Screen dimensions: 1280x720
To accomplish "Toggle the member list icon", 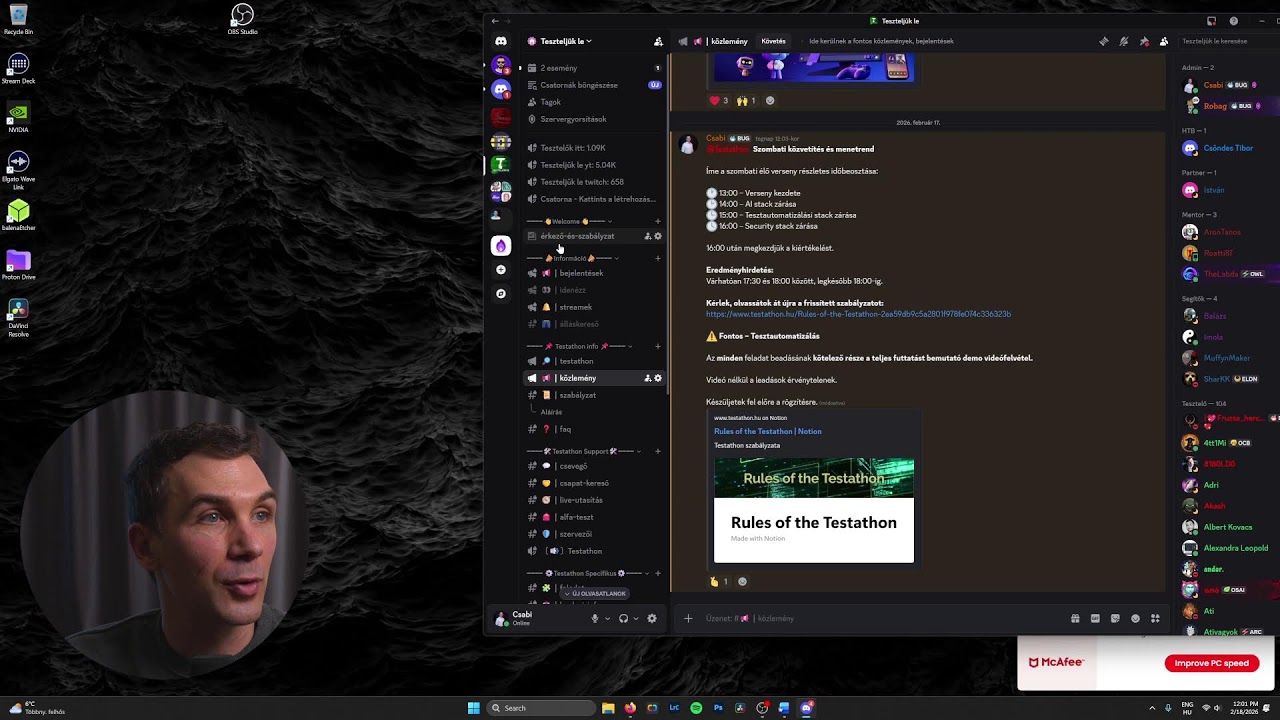I will click(x=1164, y=41).
